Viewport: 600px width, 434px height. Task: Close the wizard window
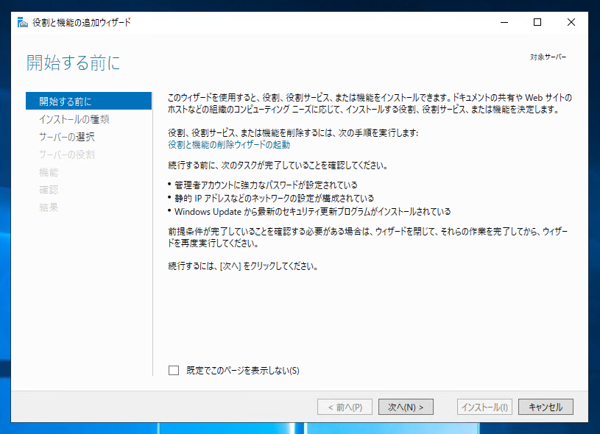click(x=571, y=23)
